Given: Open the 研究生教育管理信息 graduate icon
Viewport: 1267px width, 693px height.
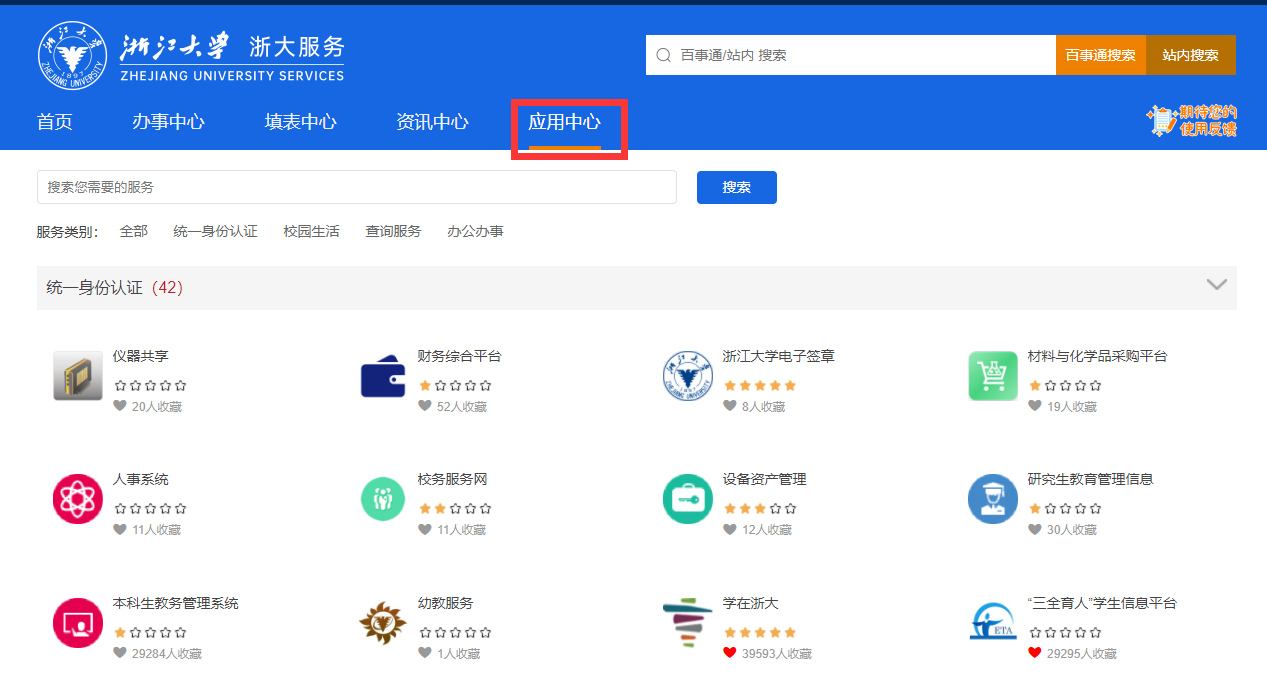Looking at the screenshot, I should 993,499.
